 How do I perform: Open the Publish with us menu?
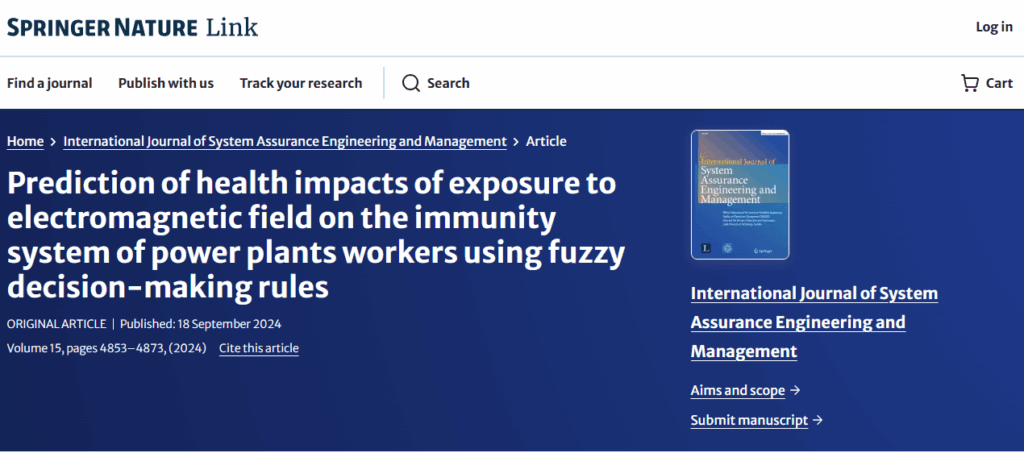pos(166,83)
